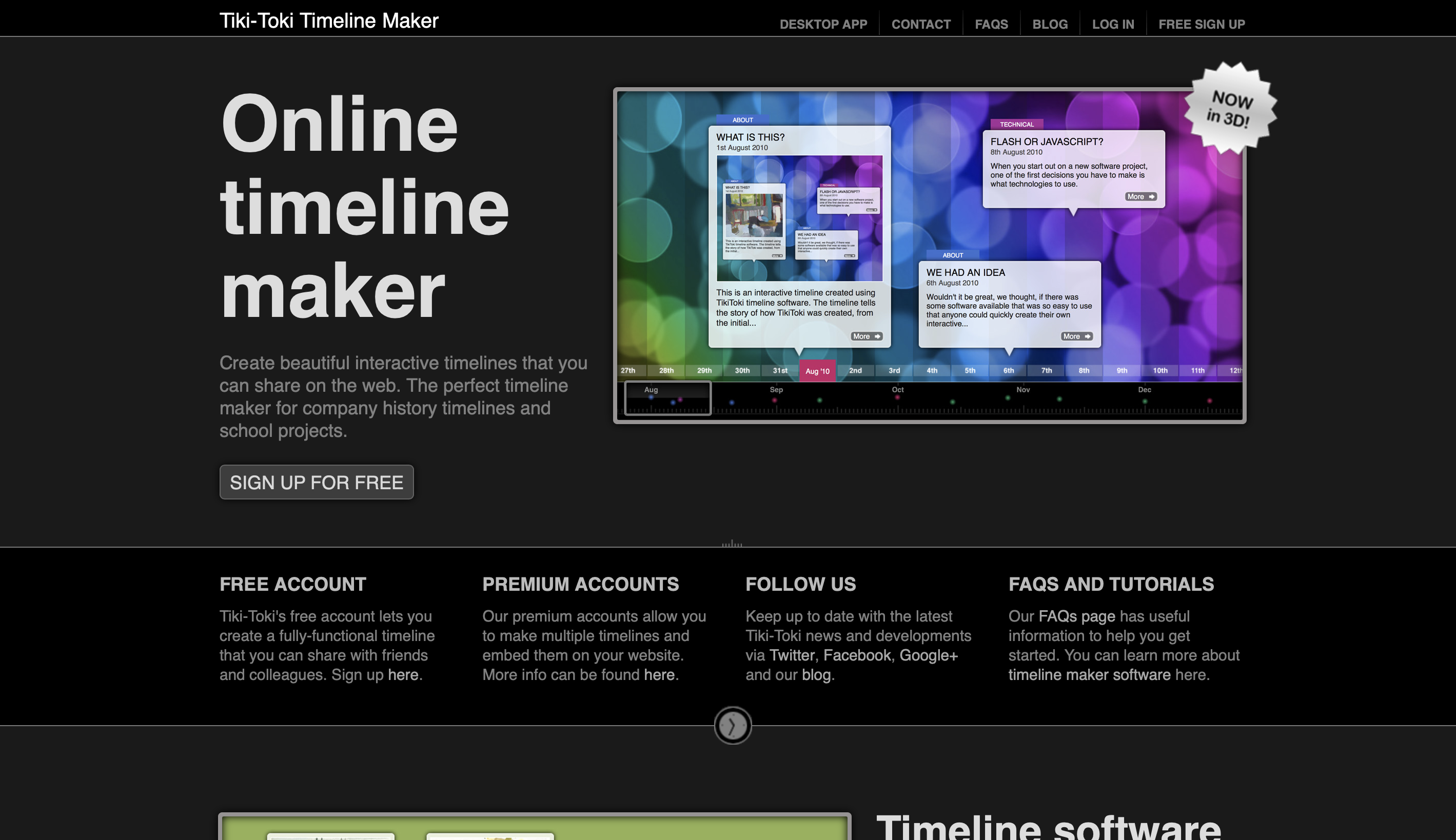Go to the Blog page in navigation
Image resolution: width=1456 pixels, height=840 pixels.
[1050, 24]
